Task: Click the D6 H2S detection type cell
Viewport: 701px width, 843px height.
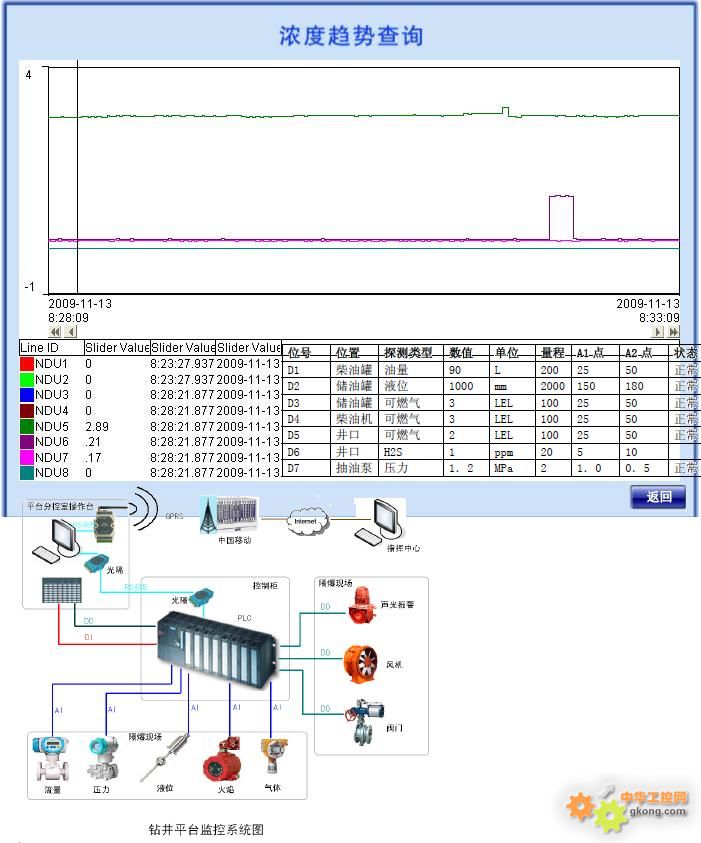Action: (393, 453)
